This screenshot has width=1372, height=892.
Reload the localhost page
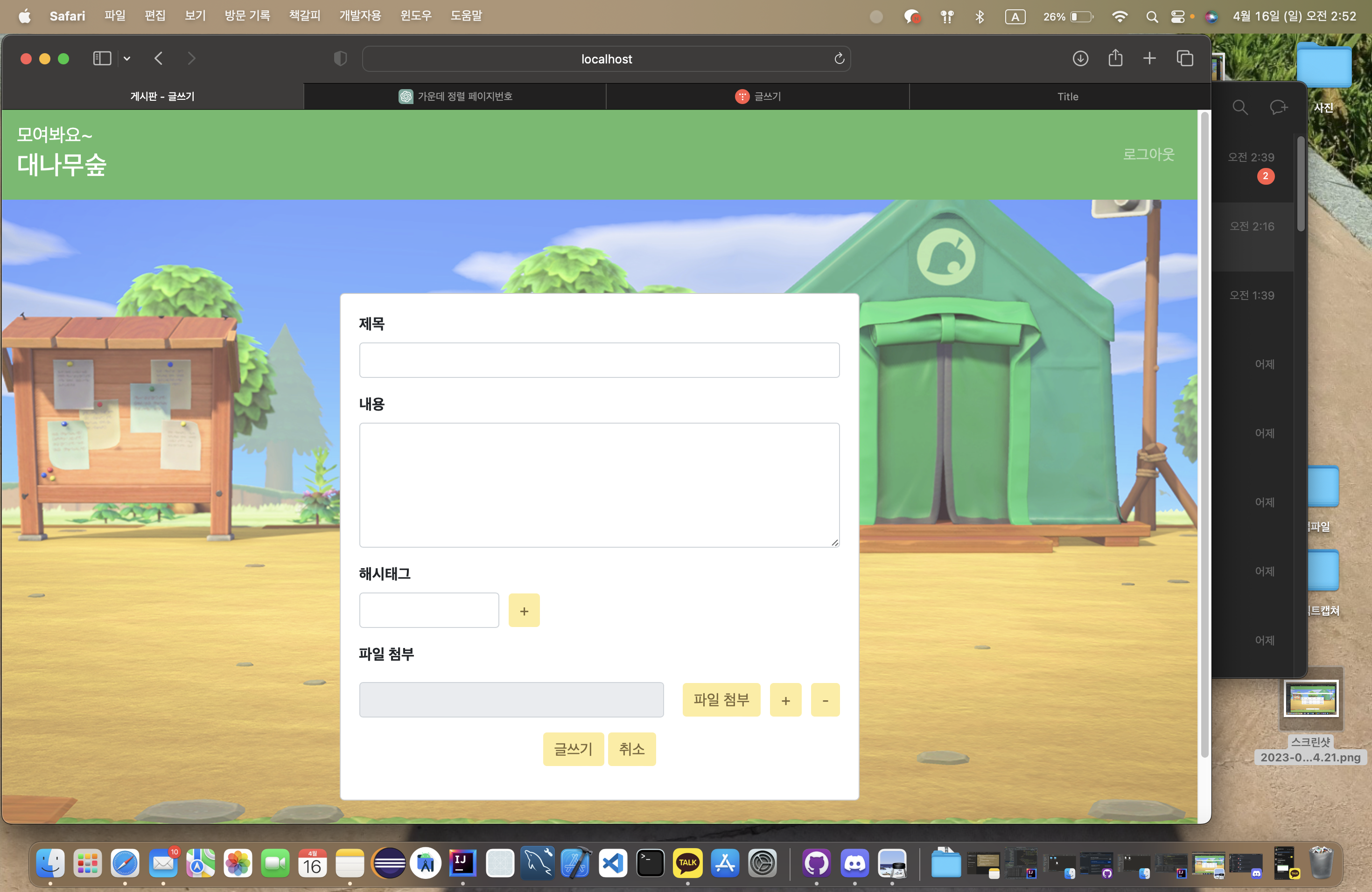839,58
